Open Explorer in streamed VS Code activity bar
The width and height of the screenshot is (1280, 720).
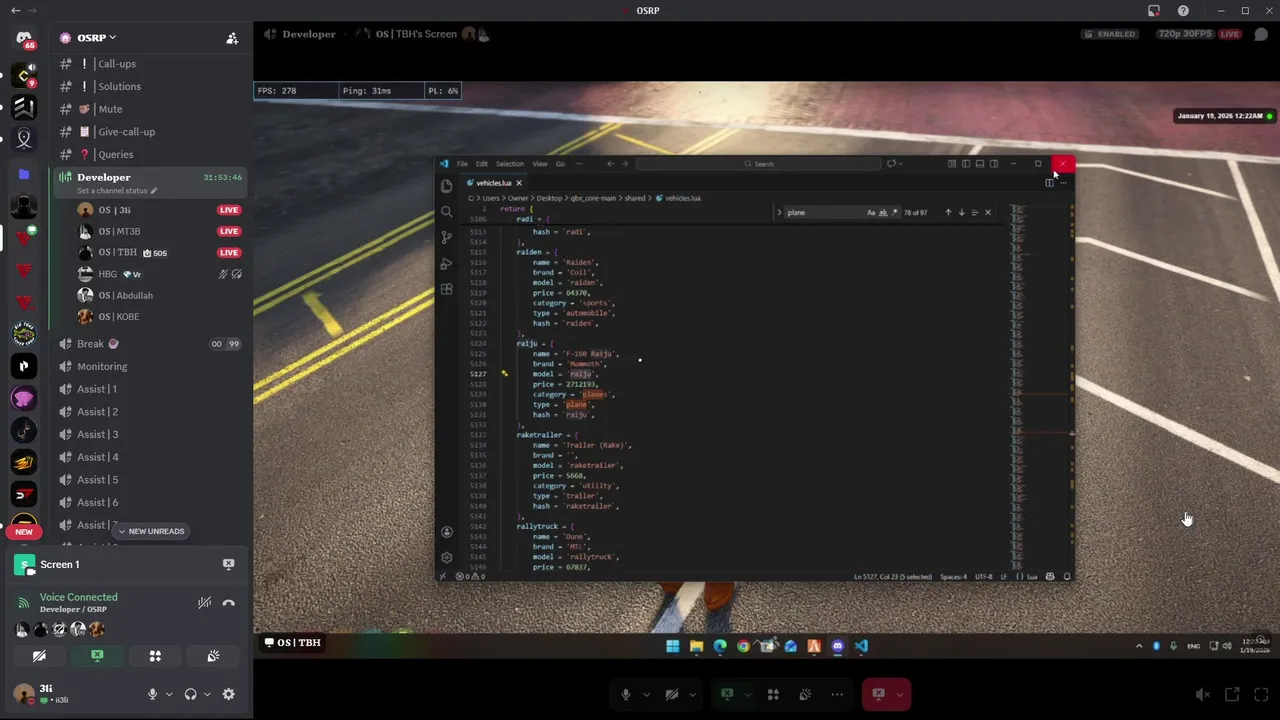(x=446, y=186)
